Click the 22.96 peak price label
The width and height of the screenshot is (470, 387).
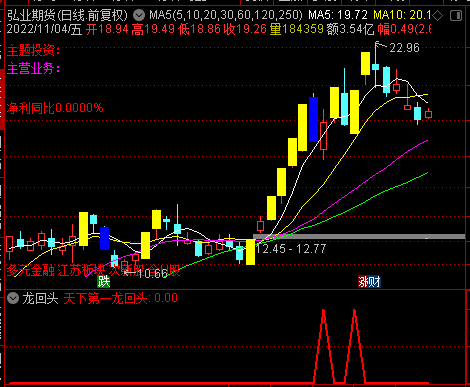(x=404, y=48)
